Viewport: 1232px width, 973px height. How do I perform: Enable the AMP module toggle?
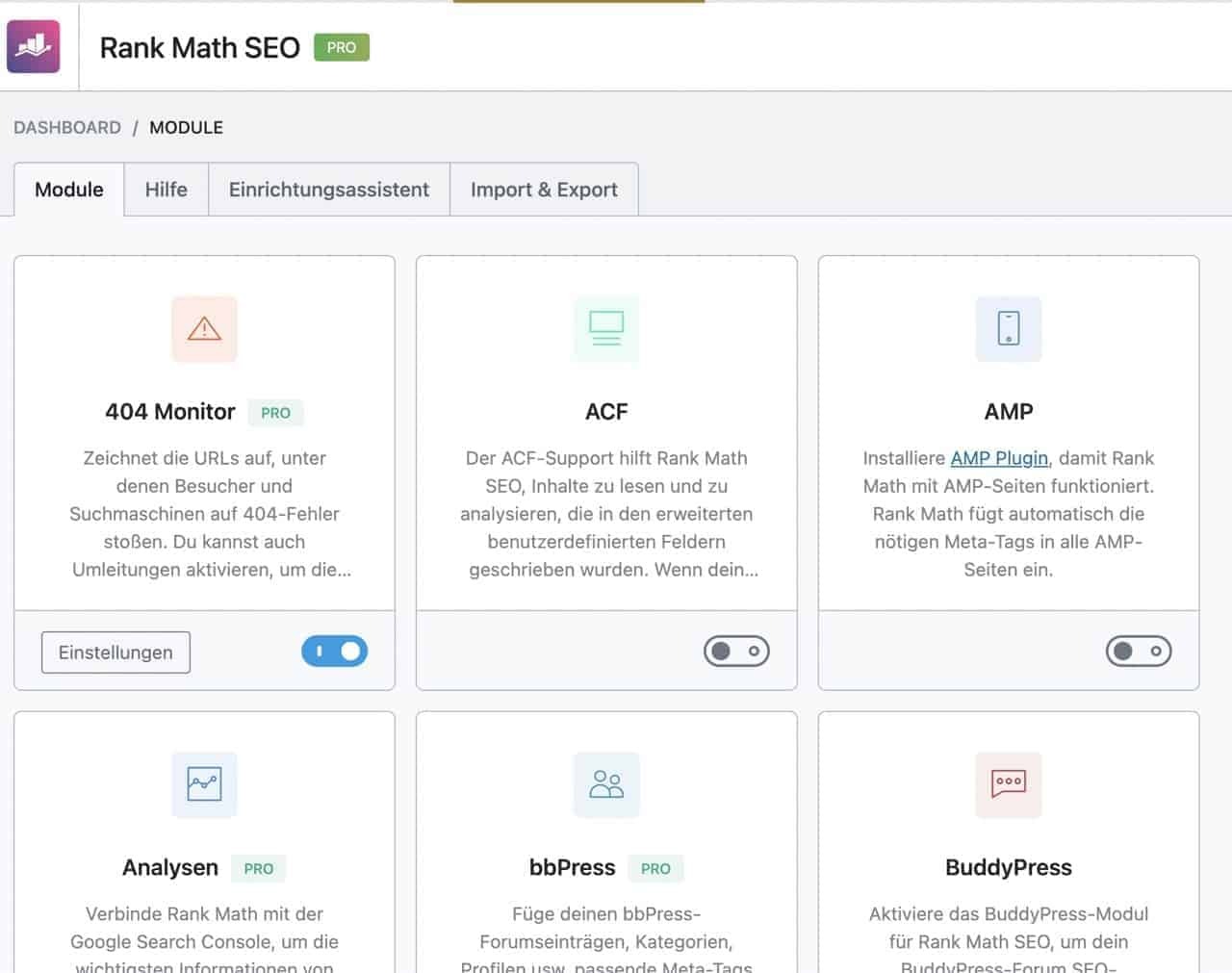(1139, 652)
